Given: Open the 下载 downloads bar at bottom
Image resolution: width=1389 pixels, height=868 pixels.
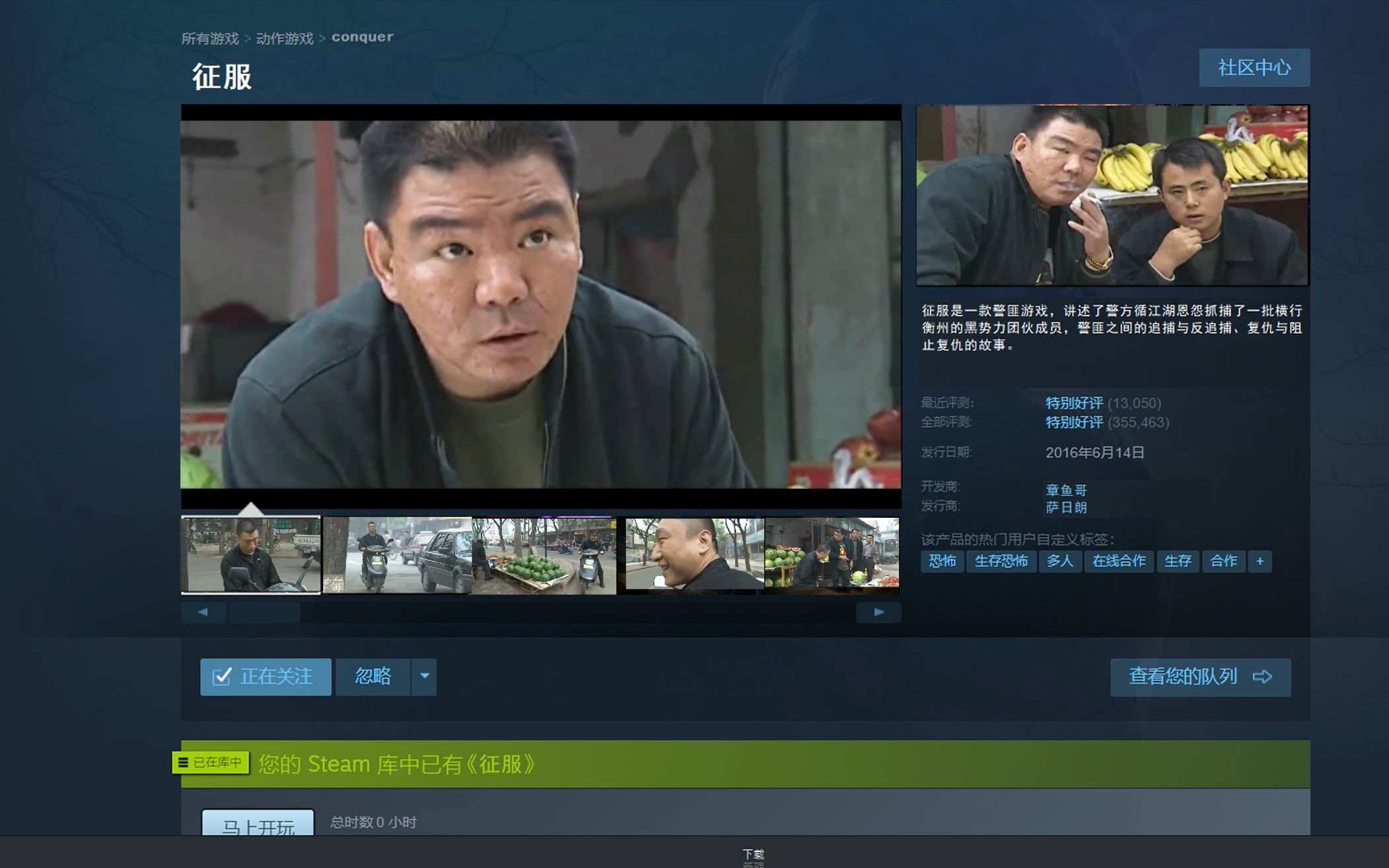Looking at the screenshot, I should coord(752,854).
